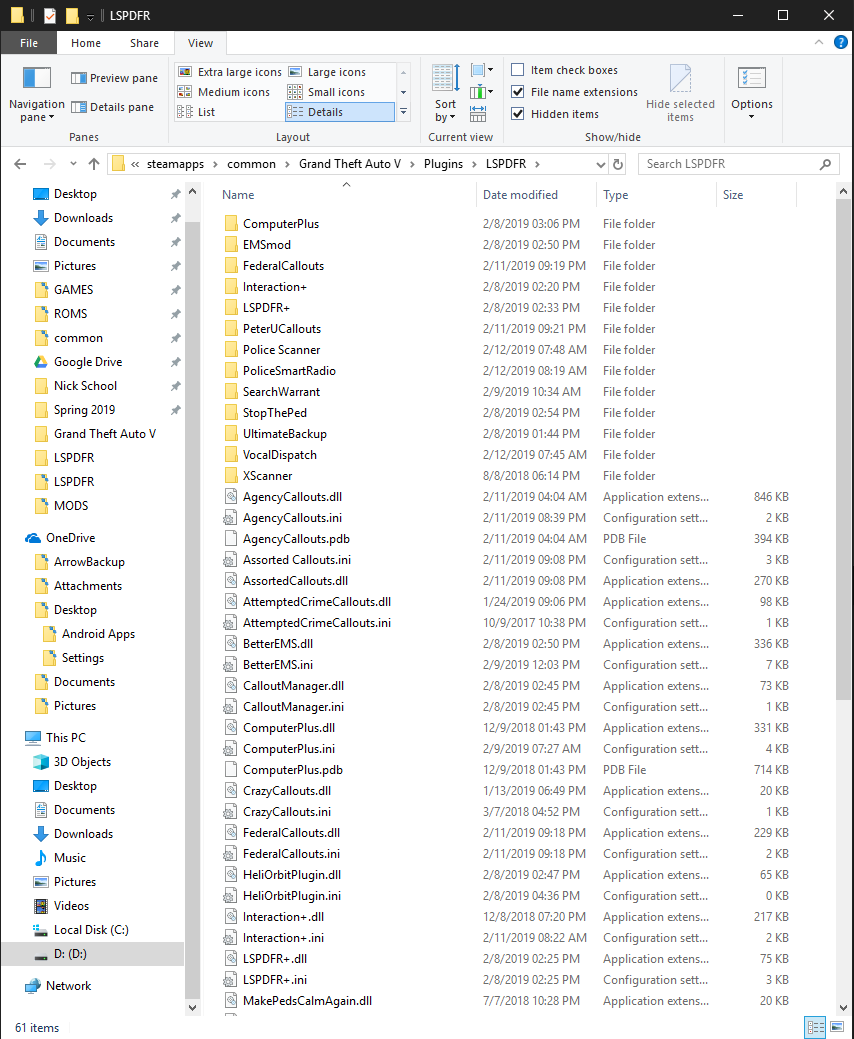Click the steamapps breadcrumb
Screen dimensions: 854x1039
pos(176,164)
